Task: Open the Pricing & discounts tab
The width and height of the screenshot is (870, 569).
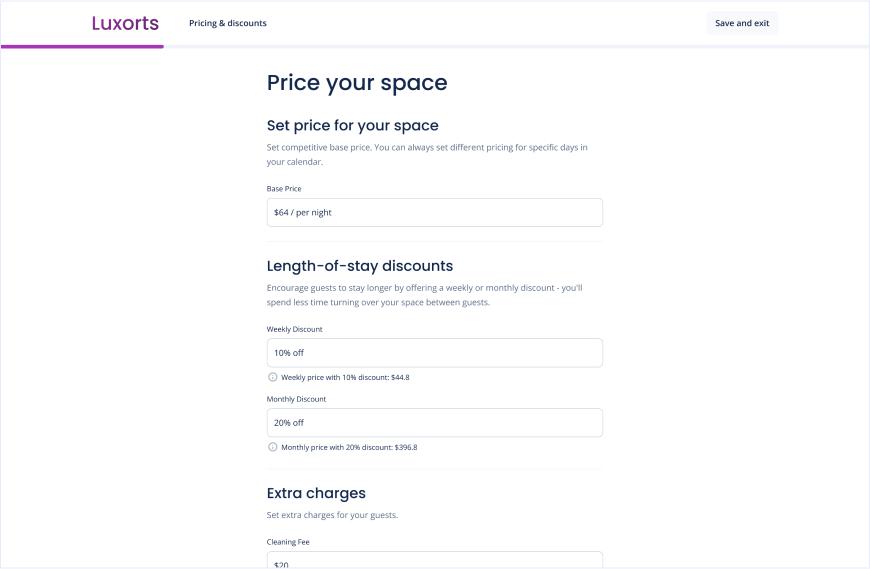Action: (x=227, y=23)
